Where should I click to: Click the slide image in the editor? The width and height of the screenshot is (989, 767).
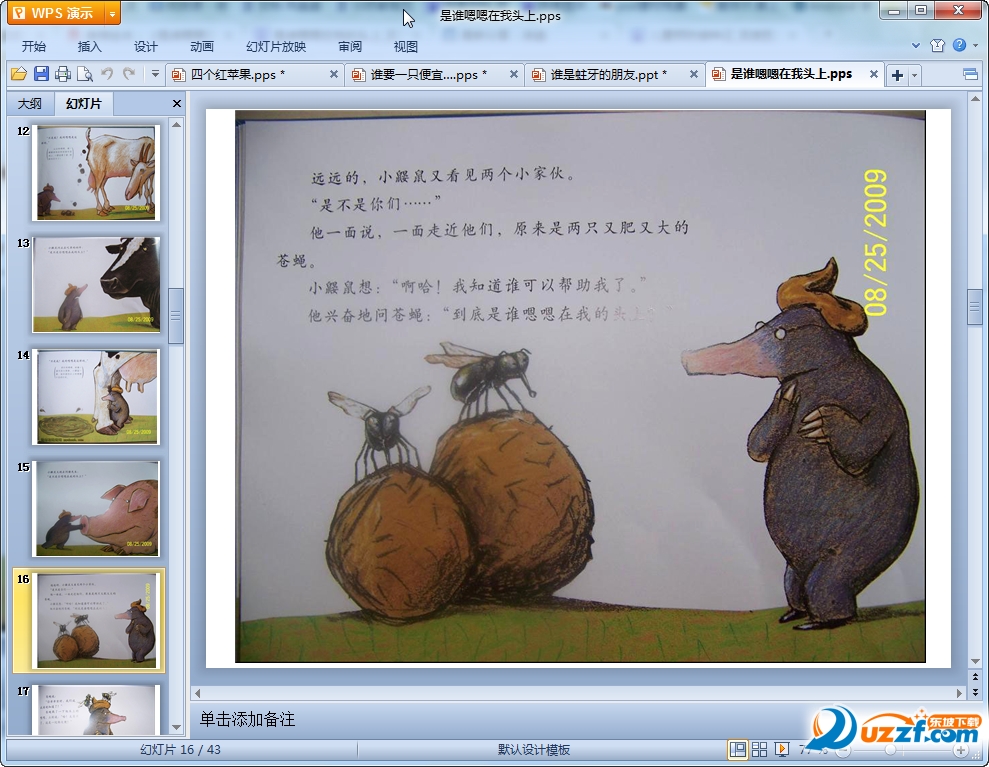click(x=580, y=387)
